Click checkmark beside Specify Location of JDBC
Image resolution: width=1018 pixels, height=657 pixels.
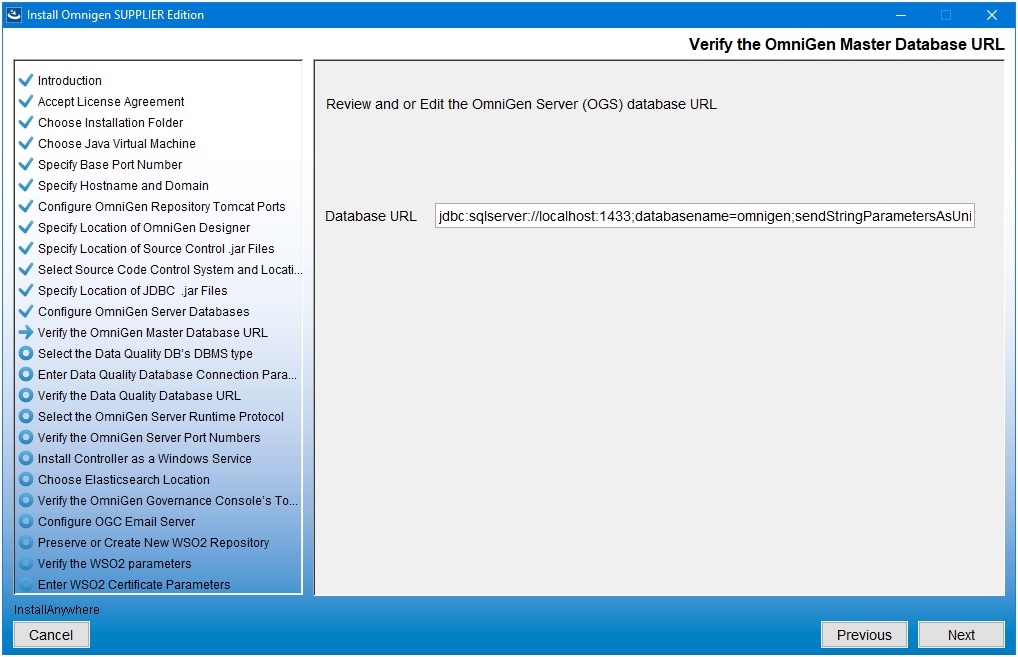pyautogui.click(x=26, y=290)
